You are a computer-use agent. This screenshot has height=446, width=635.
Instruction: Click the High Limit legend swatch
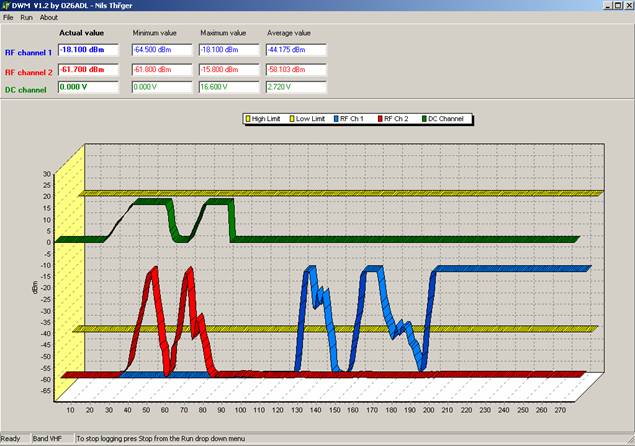[249, 120]
